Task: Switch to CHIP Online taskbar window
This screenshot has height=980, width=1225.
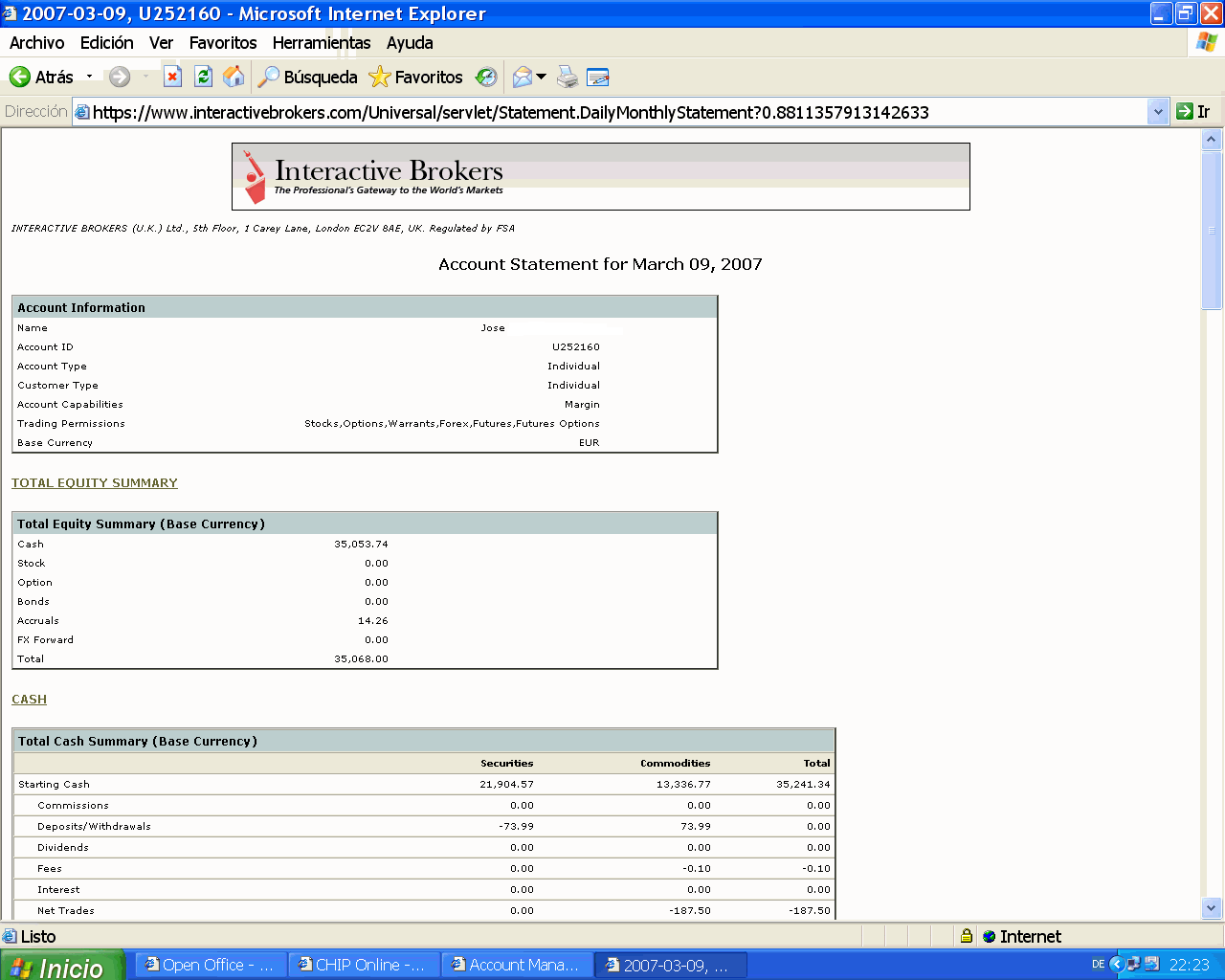Action: pyautogui.click(x=364, y=966)
